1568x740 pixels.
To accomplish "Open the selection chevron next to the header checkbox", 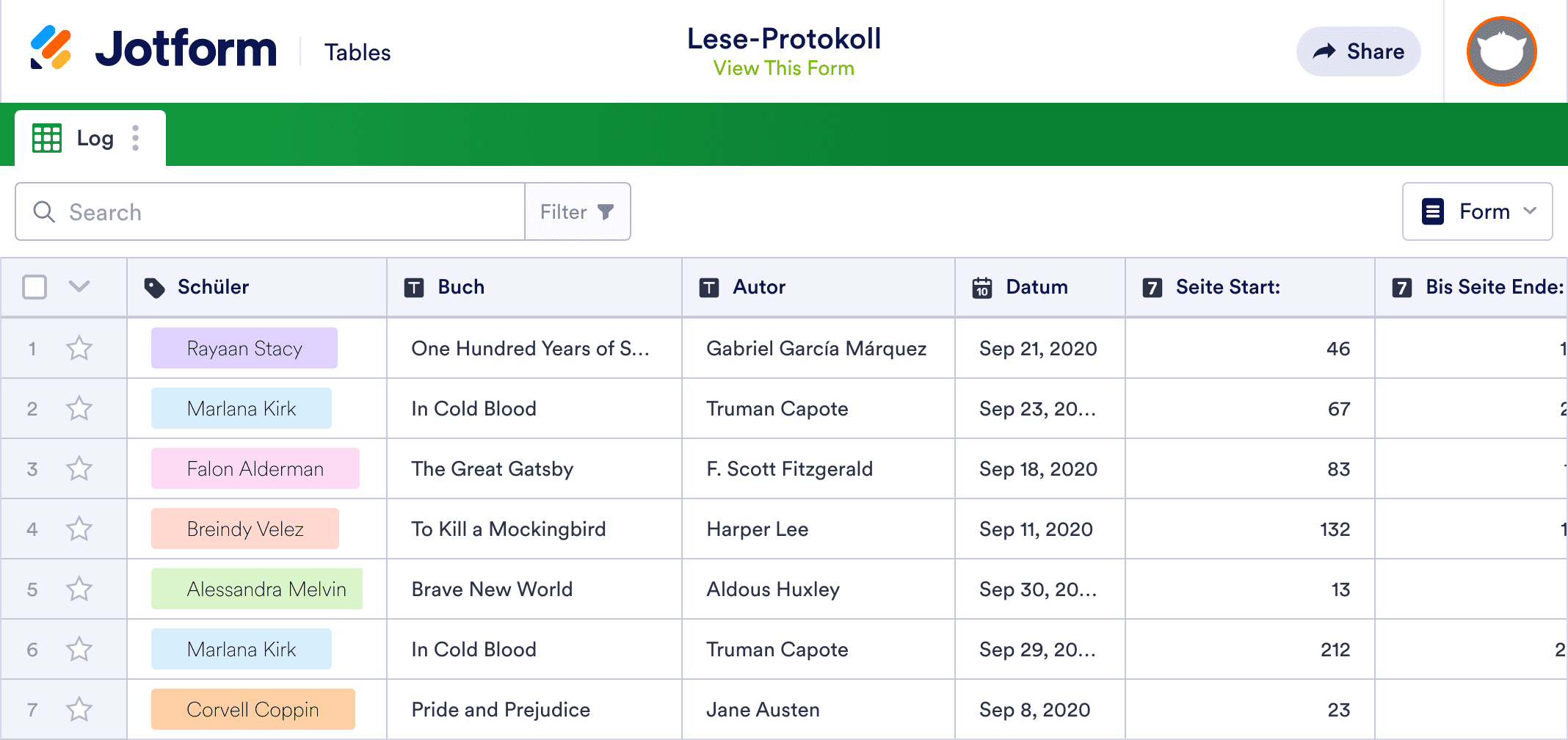I will coord(79,287).
